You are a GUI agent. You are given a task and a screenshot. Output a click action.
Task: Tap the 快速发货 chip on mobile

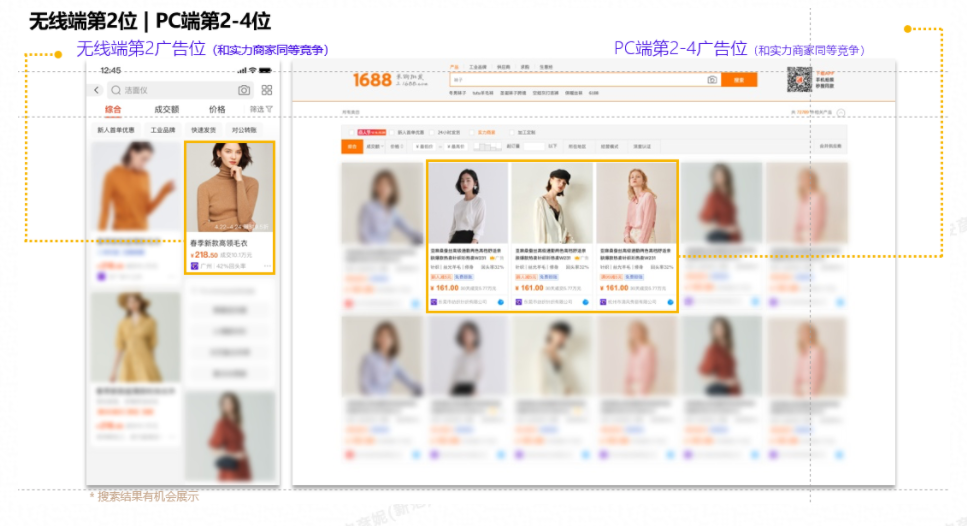coord(204,130)
